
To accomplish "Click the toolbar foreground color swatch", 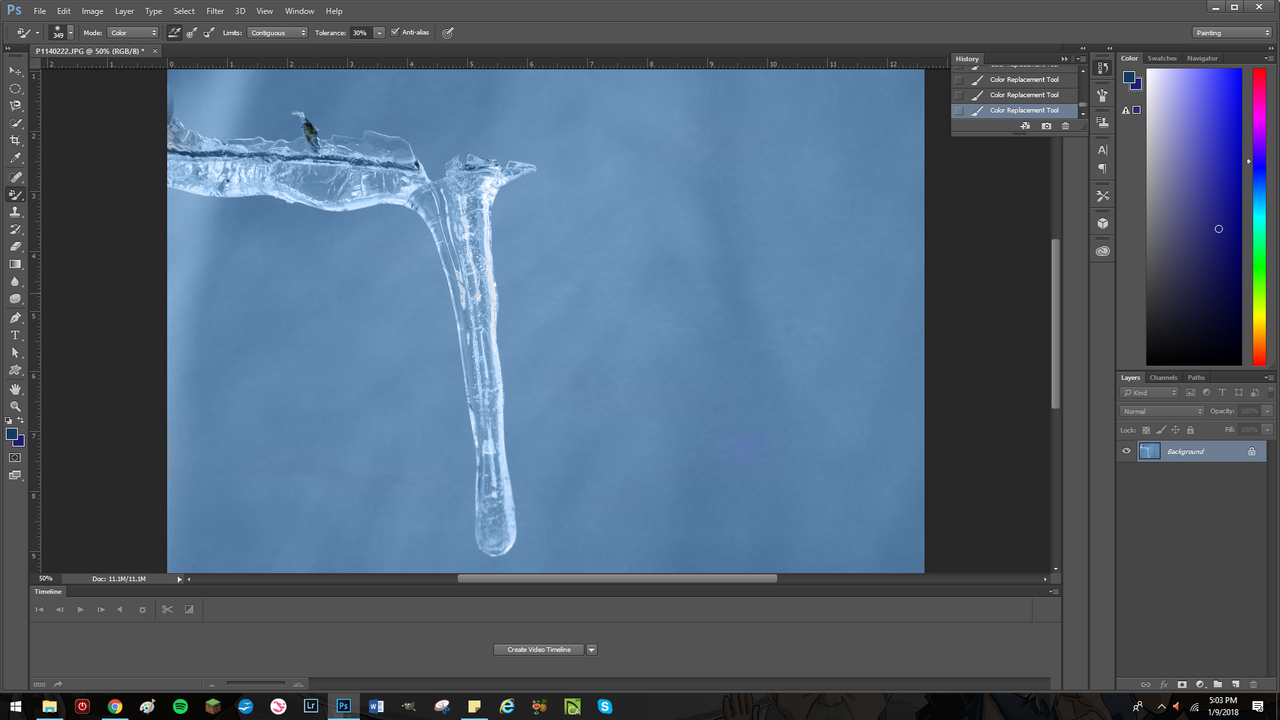I will click(12, 434).
